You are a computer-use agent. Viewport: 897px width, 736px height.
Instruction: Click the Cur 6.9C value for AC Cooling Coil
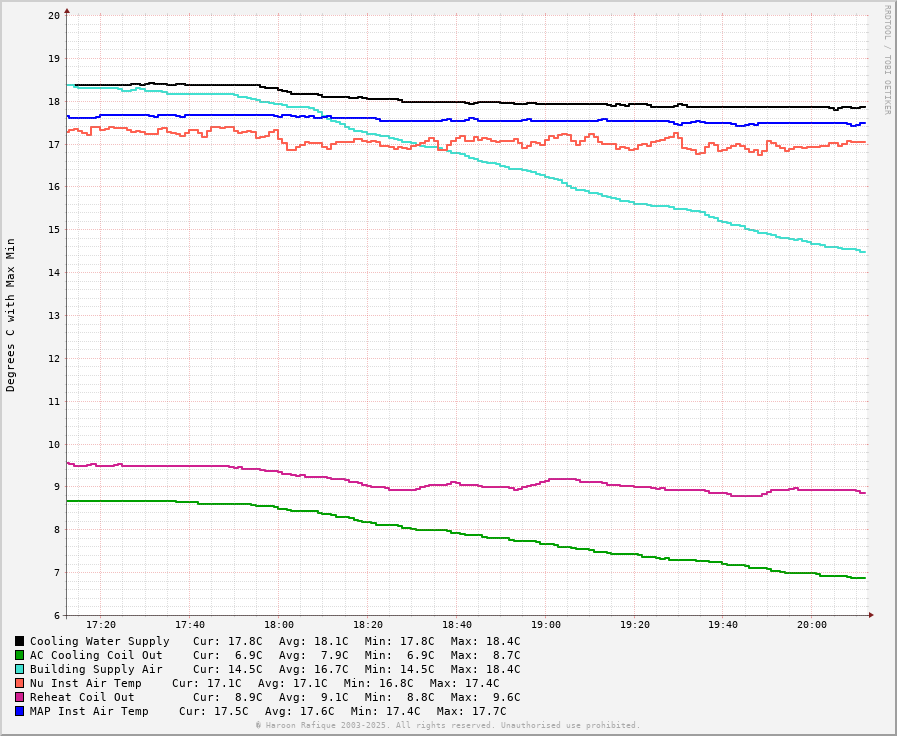click(228, 655)
